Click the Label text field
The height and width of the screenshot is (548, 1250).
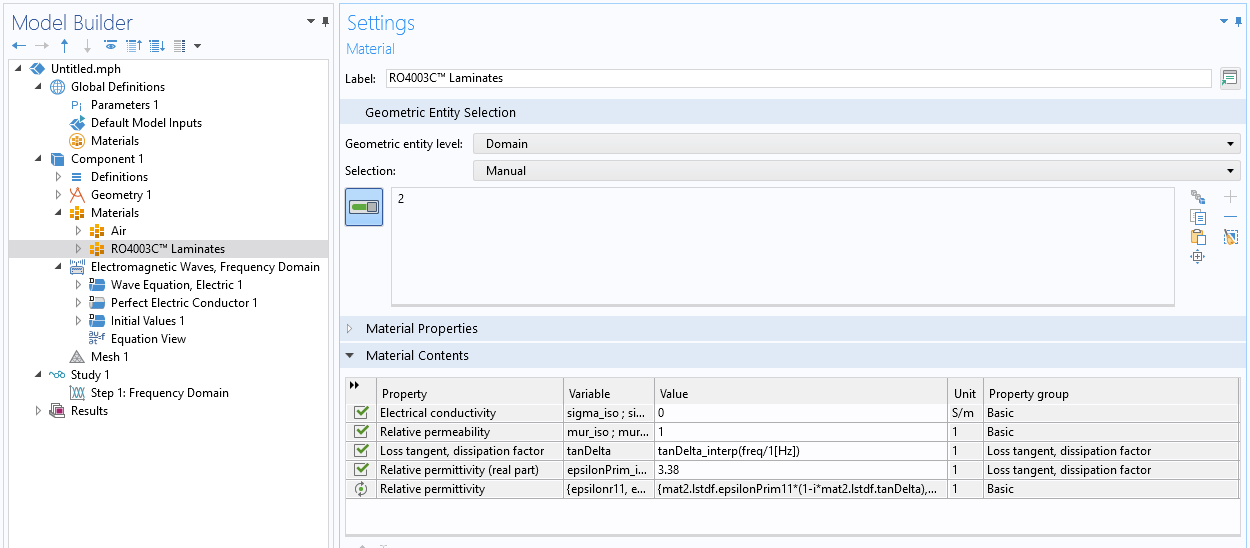pyautogui.click(x=797, y=78)
